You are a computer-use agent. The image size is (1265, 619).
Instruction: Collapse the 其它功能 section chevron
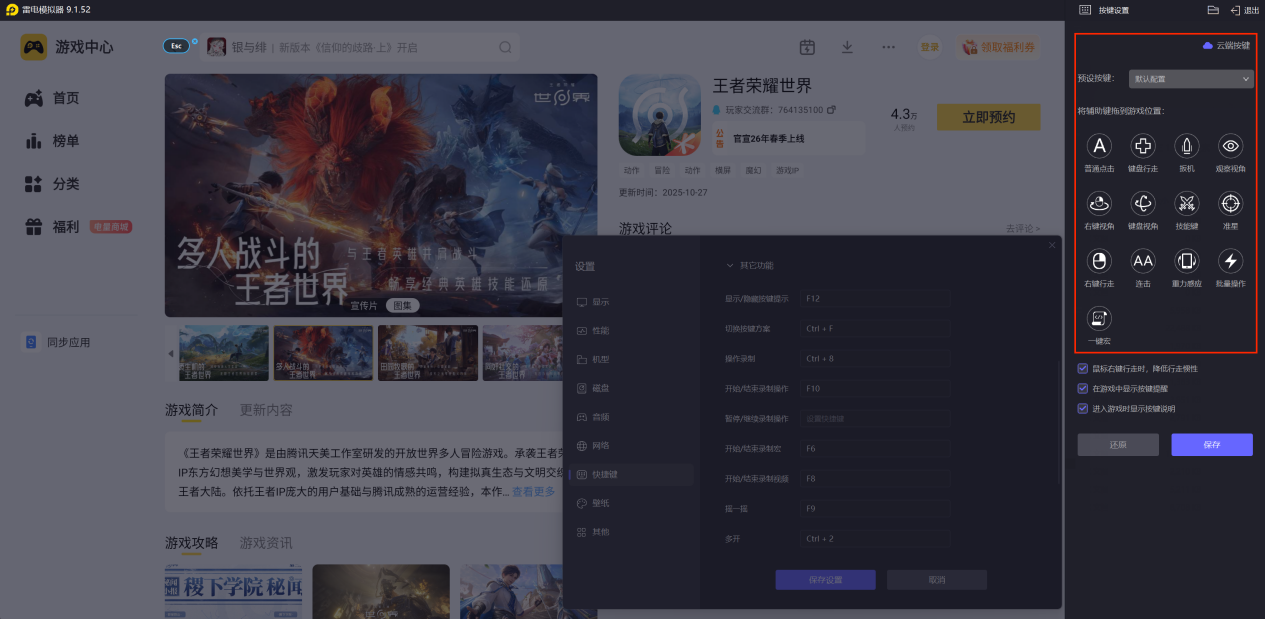click(729, 266)
